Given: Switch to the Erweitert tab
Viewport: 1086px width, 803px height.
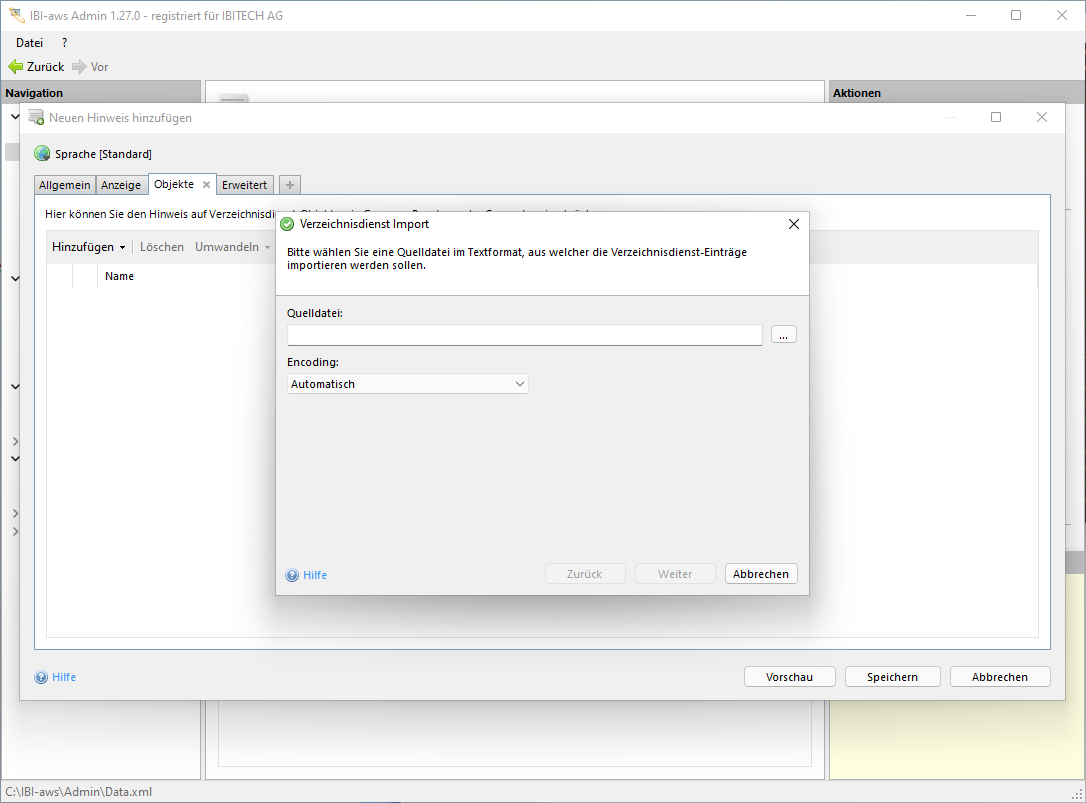Looking at the screenshot, I should coord(244,185).
